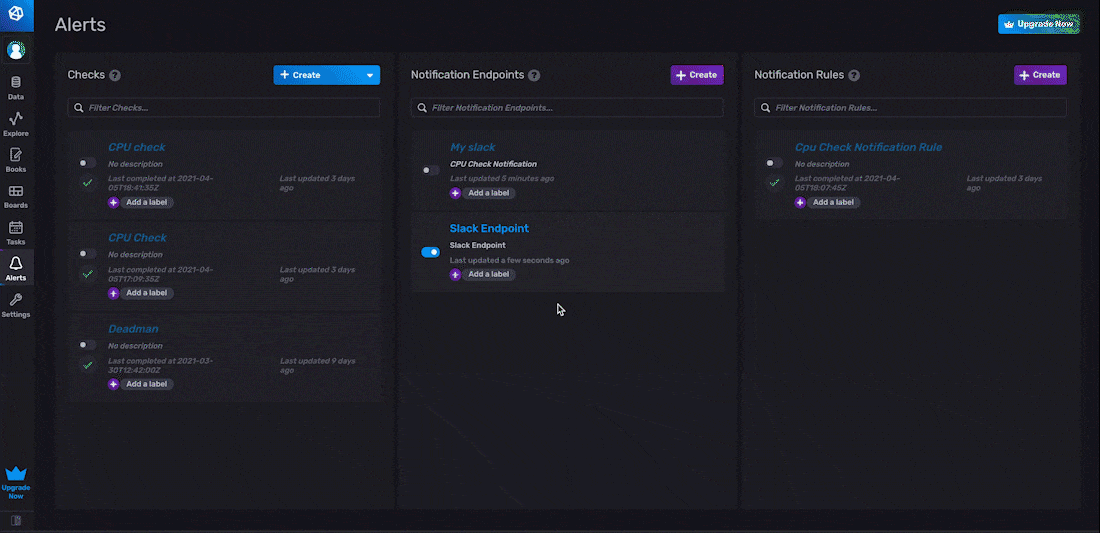Image resolution: width=1100 pixels, height=533 pixels.
Task: Click Last updated 5 minutes ago text
Action: point(502,179)
